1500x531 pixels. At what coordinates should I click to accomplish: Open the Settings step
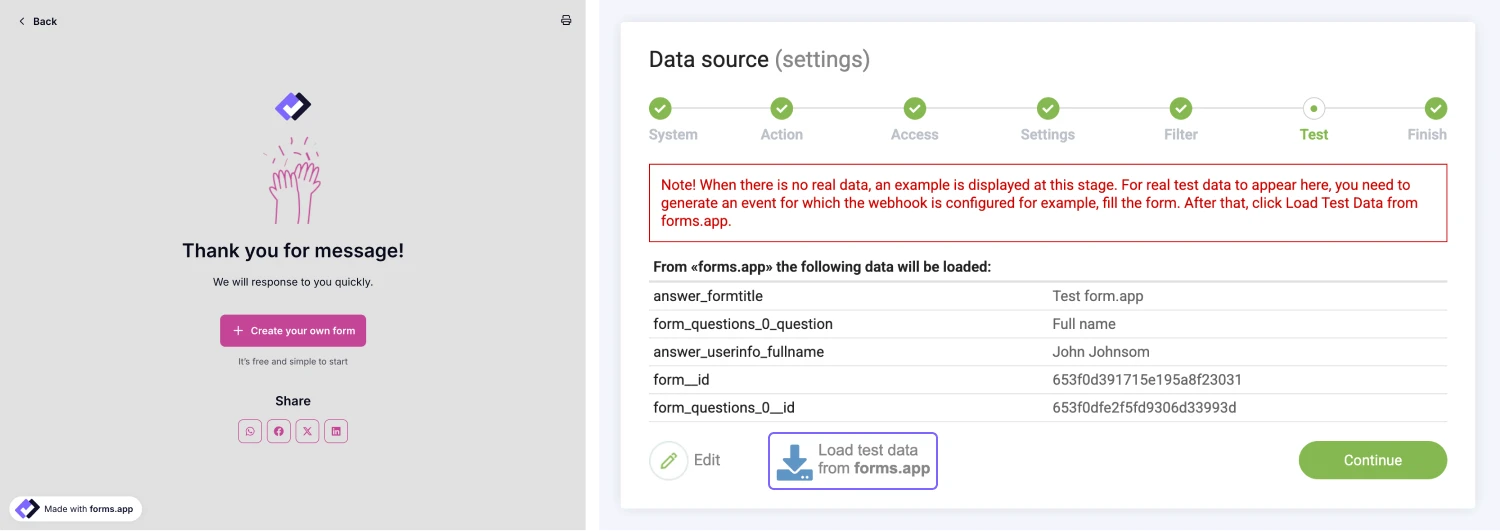tap(1047, 109)
